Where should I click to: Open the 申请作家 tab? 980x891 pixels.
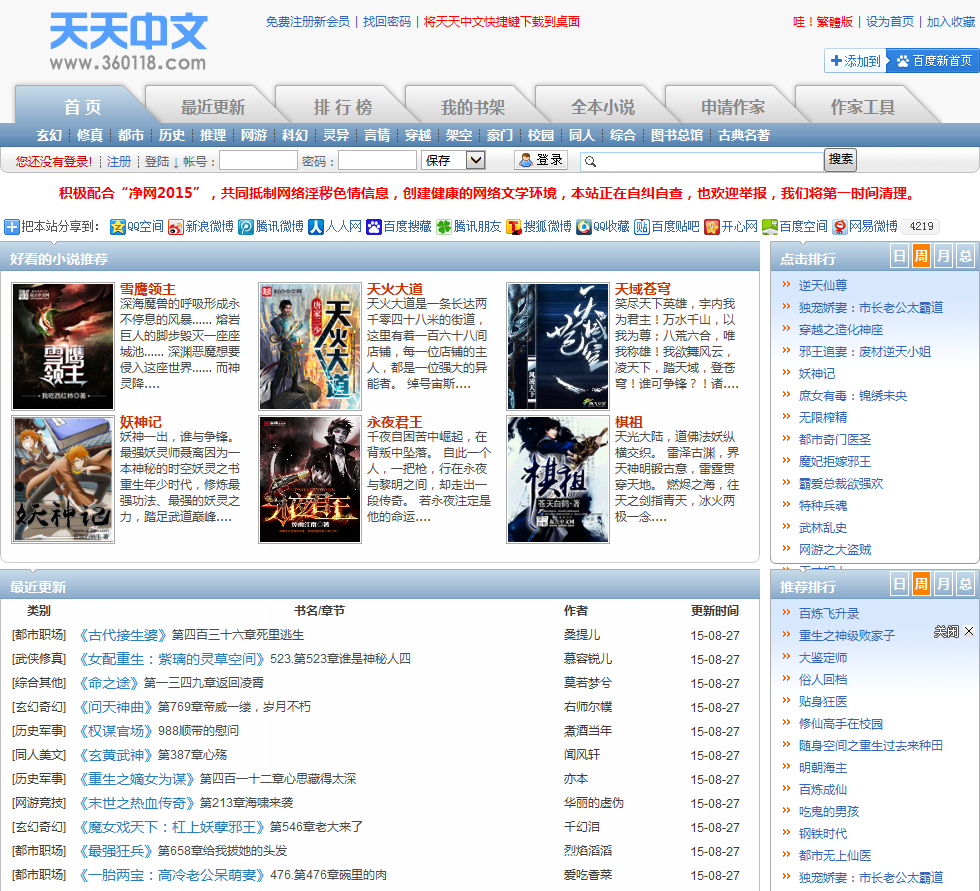[732, 107]
